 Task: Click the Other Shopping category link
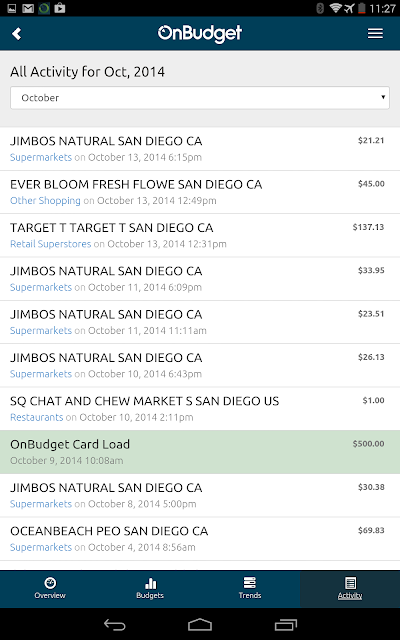[45, 200]
